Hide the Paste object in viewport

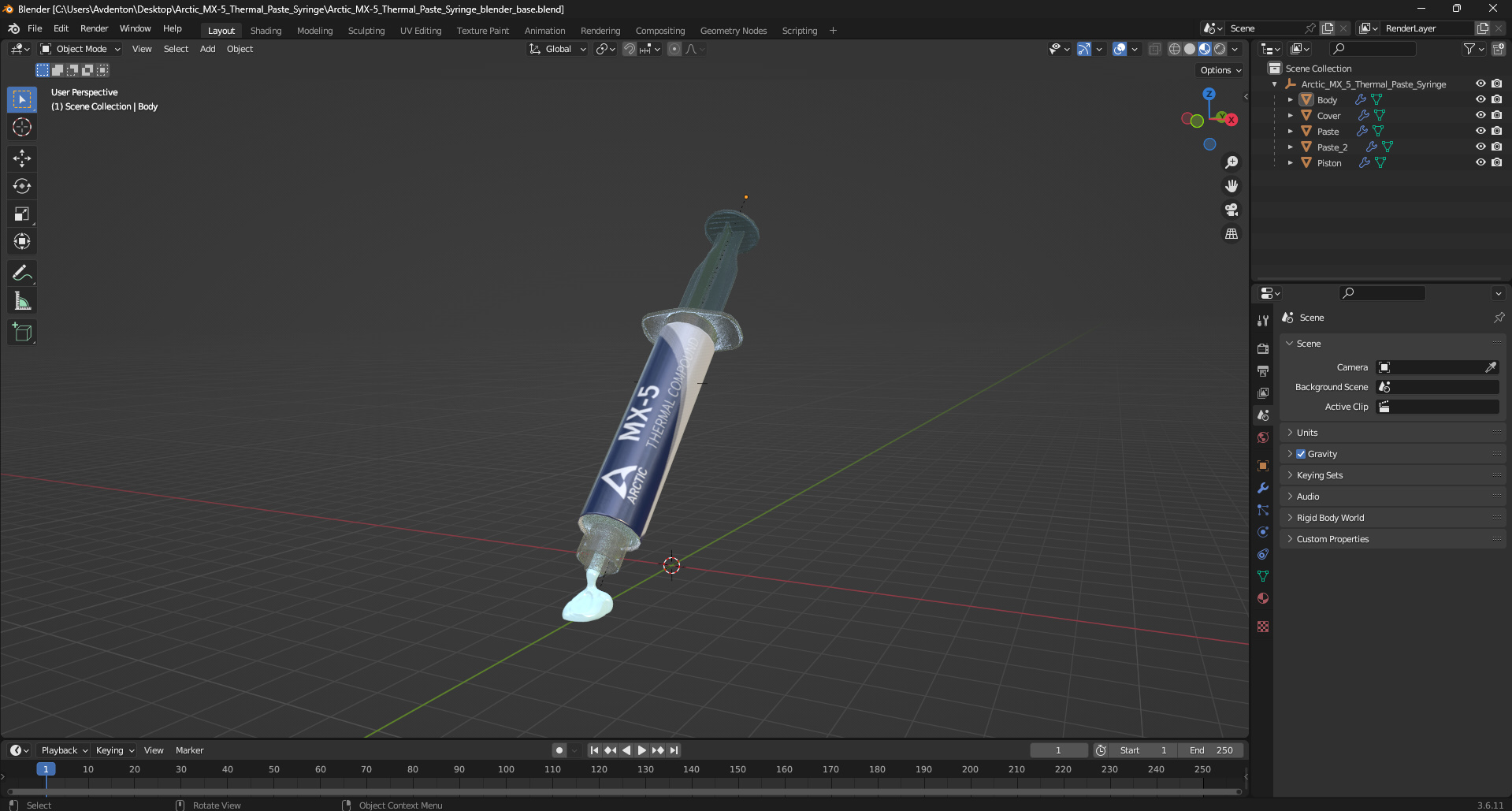(x=1480, y=131)
